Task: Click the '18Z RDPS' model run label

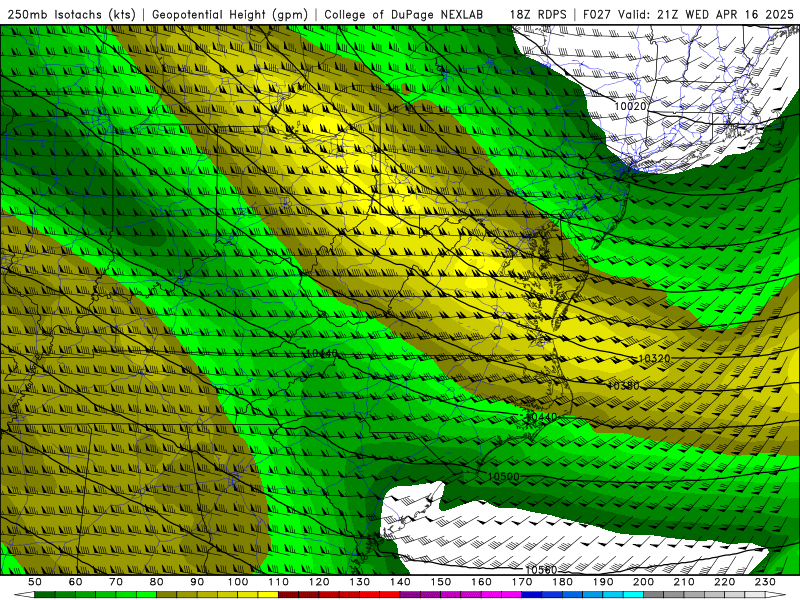Action: (x=538, y=14)
